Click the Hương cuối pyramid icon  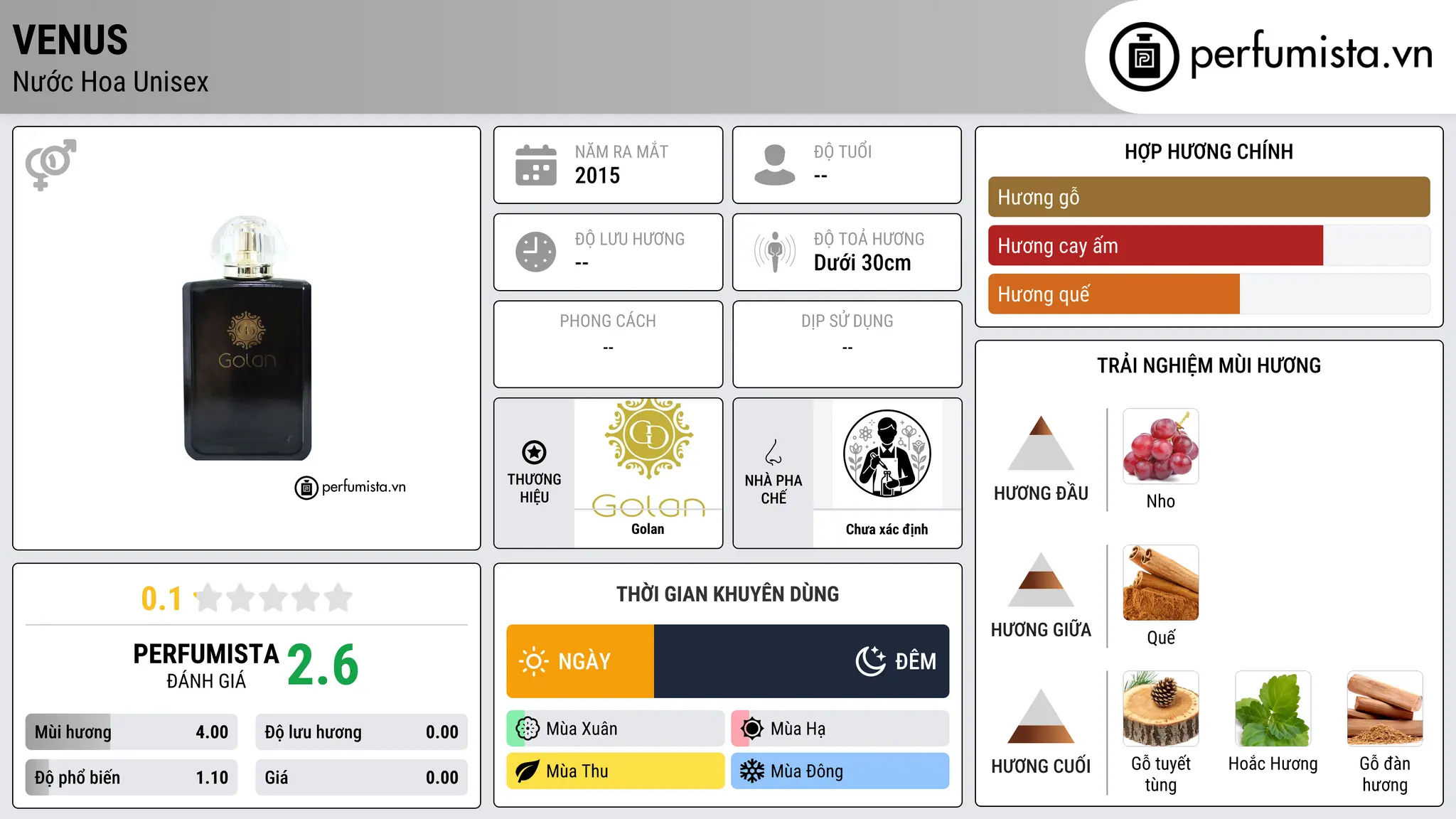pos(1042,716)
